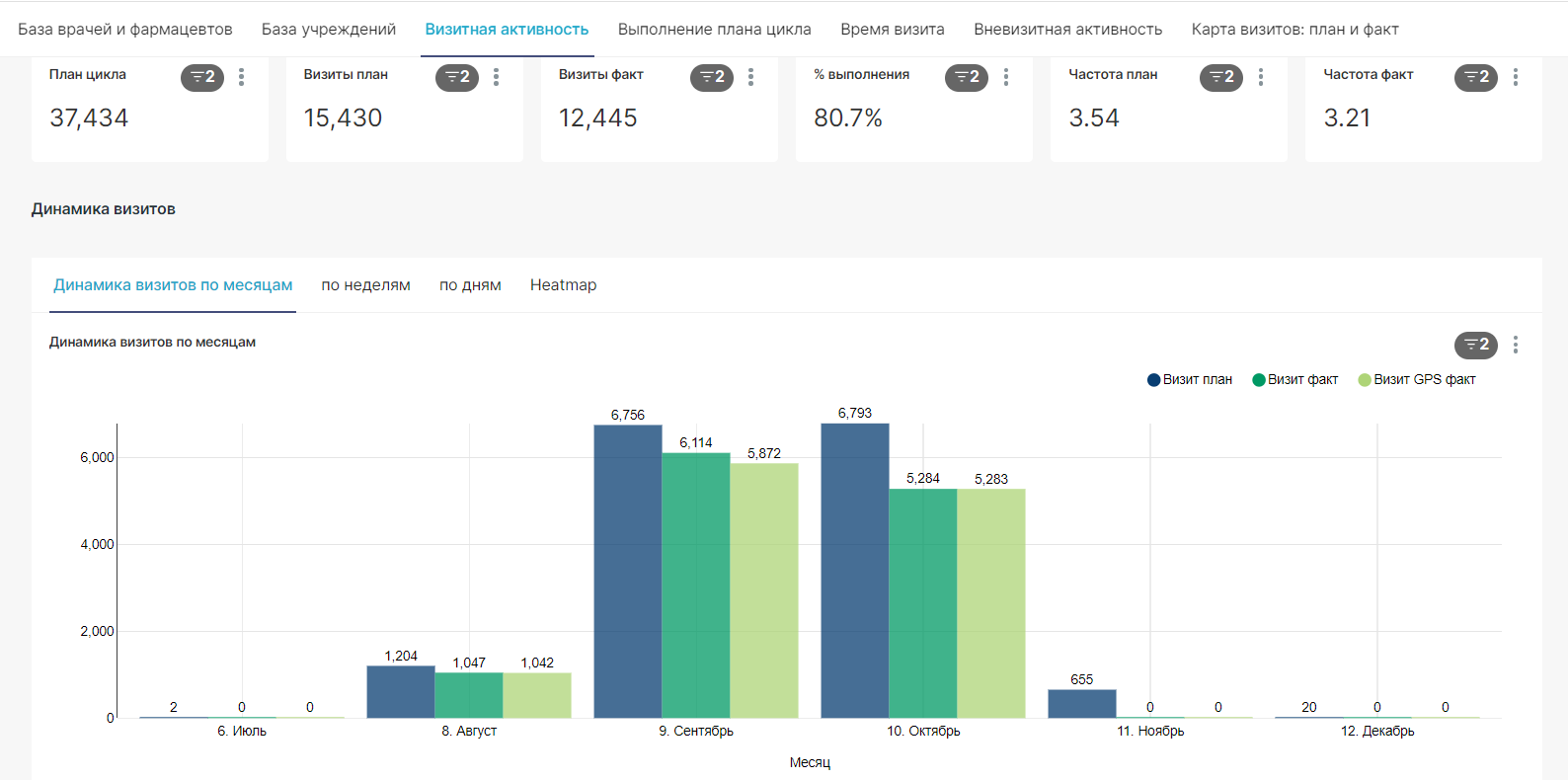Image resolution: width=1568 pixels, height=780 pixels.
Task: Open Вневизитная активность tab
Action: (x=1068, y=30)
